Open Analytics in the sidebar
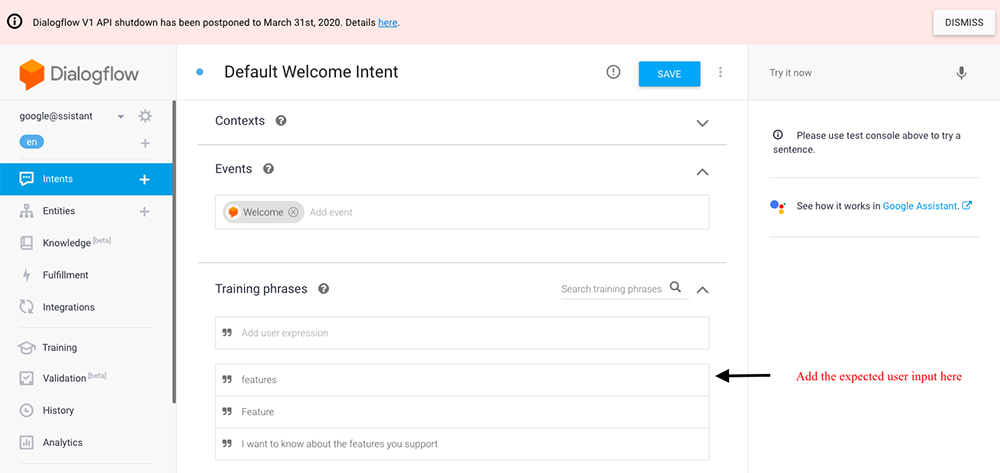 62,442
